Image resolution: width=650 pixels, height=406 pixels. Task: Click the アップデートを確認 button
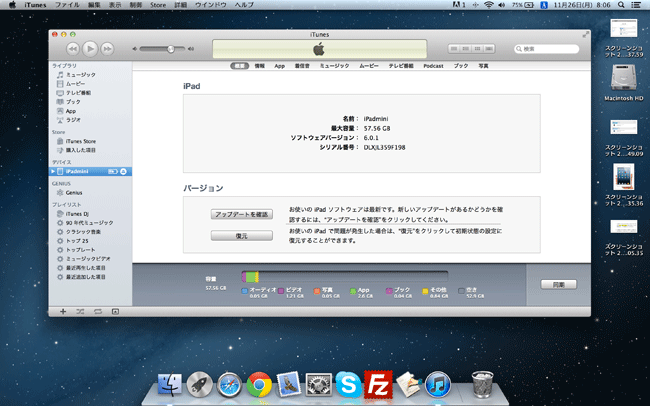[242, 214]
